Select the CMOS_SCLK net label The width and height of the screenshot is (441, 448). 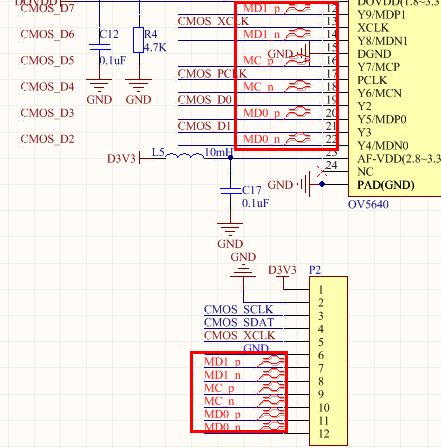(238, 309)
